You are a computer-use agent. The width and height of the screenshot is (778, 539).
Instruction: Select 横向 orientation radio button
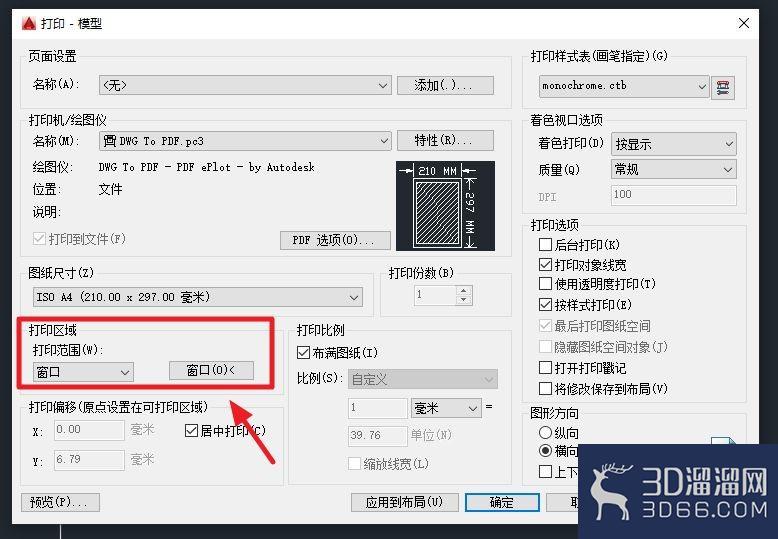(x=545, y=451)
